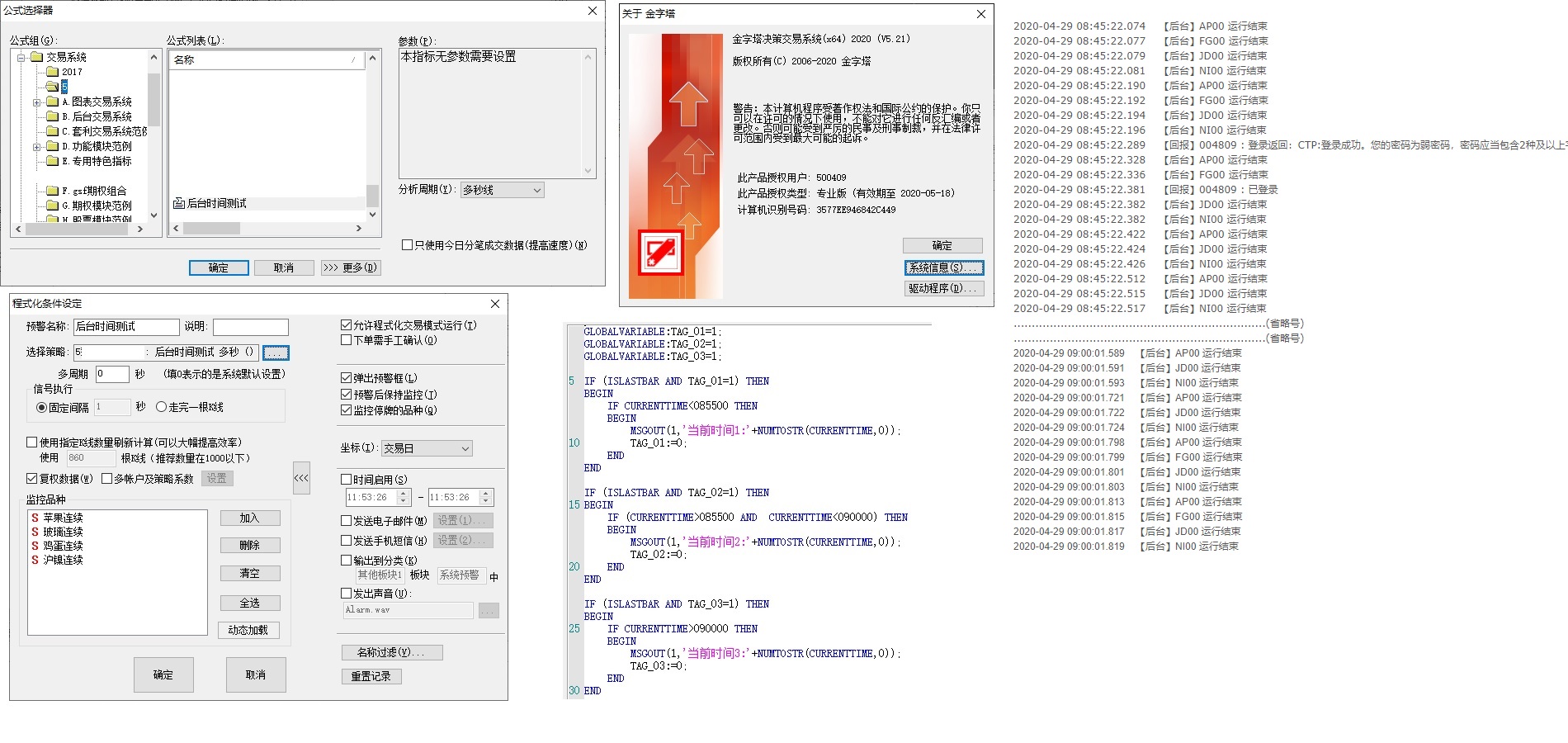The height and width of the screenshot is (743, 1568).
Task: Enable 发送手机短信 checkbox
Action: (347, 541)
